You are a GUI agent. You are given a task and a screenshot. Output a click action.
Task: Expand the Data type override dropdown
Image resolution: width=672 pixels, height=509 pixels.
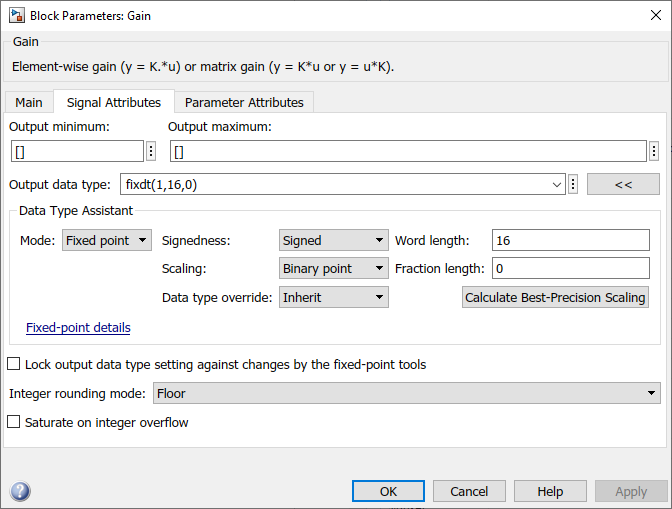pos(333,297)
